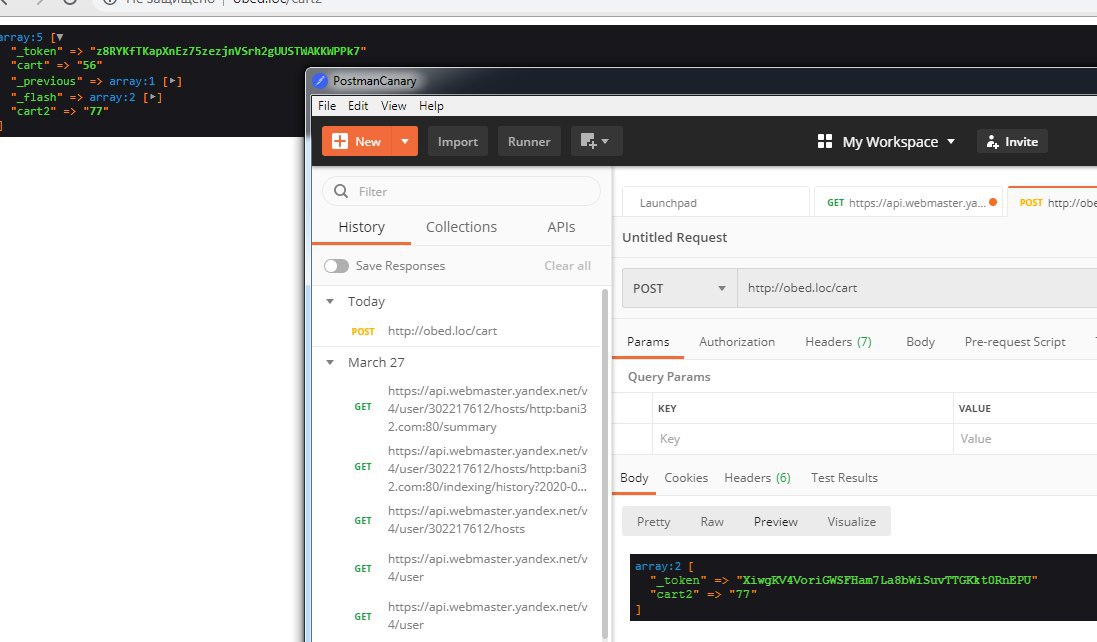The height and width of the screenshot is (642, 1097).
Task: Click the New button
Action: click(357, 141)
